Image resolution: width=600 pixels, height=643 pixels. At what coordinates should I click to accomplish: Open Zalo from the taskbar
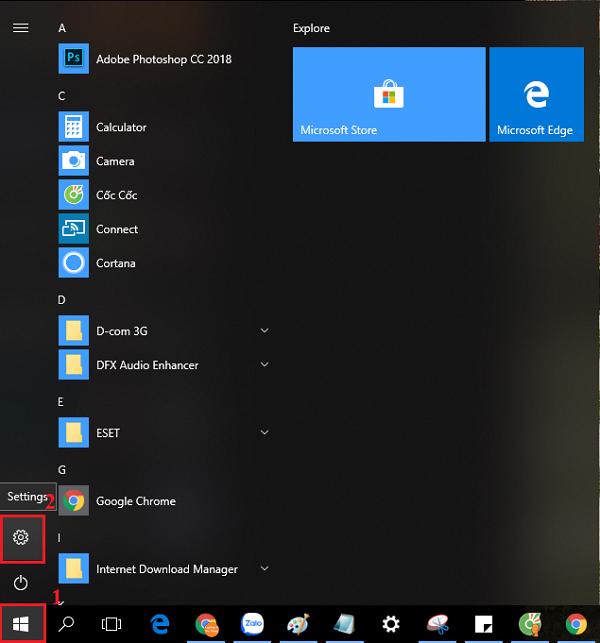(253, 625)
